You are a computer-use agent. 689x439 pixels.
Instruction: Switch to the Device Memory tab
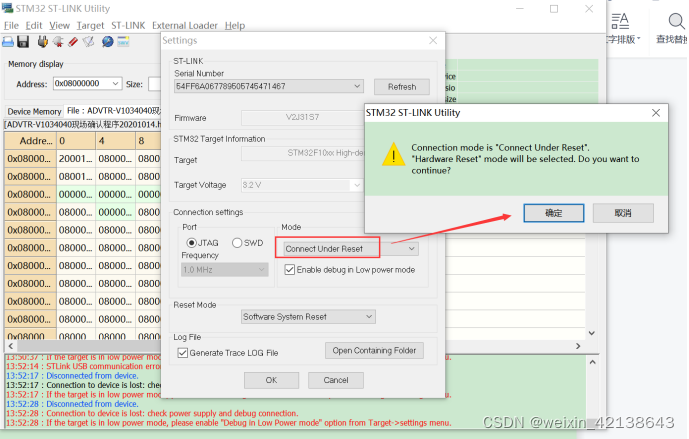click(x=34, y=112)
